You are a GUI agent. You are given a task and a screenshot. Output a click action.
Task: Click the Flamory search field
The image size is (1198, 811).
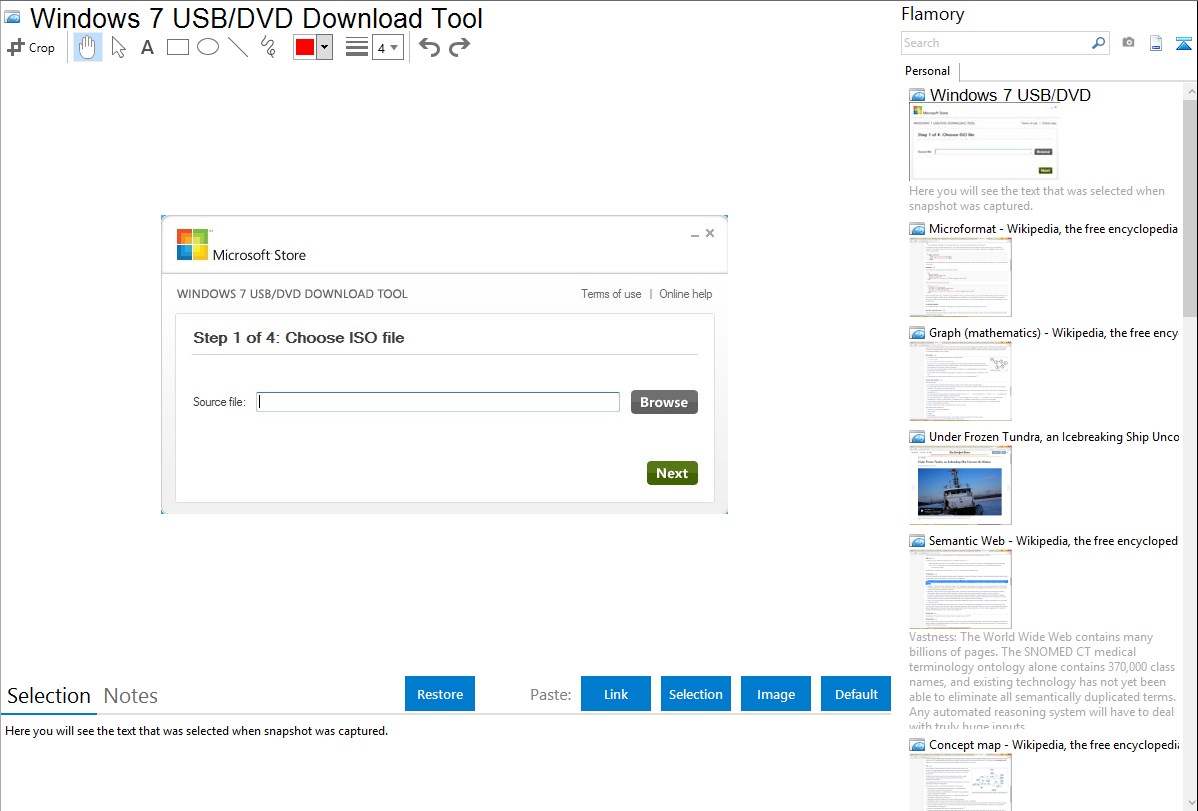(x=995, y=43)
